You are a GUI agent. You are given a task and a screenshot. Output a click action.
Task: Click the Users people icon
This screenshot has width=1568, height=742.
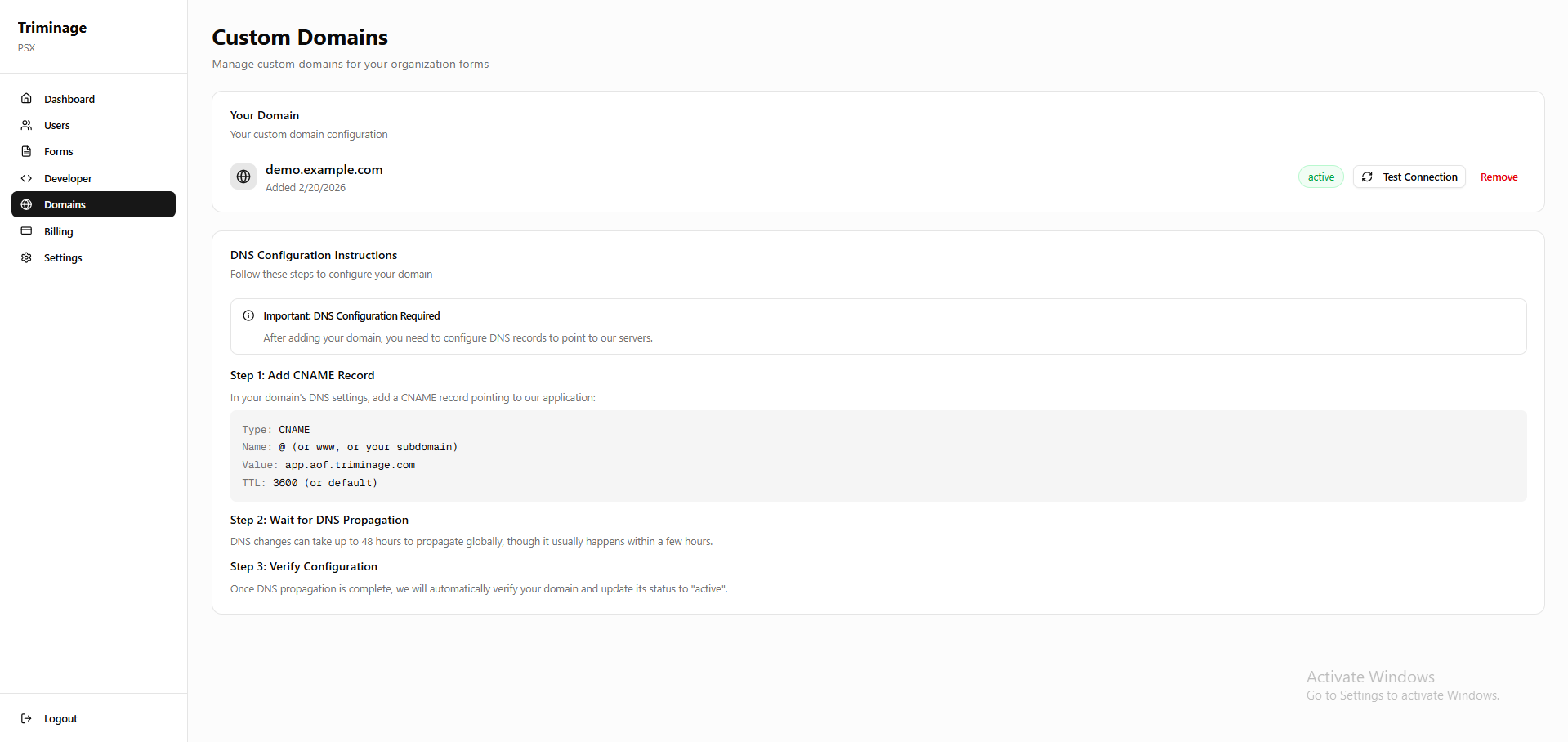coord(26,125)
